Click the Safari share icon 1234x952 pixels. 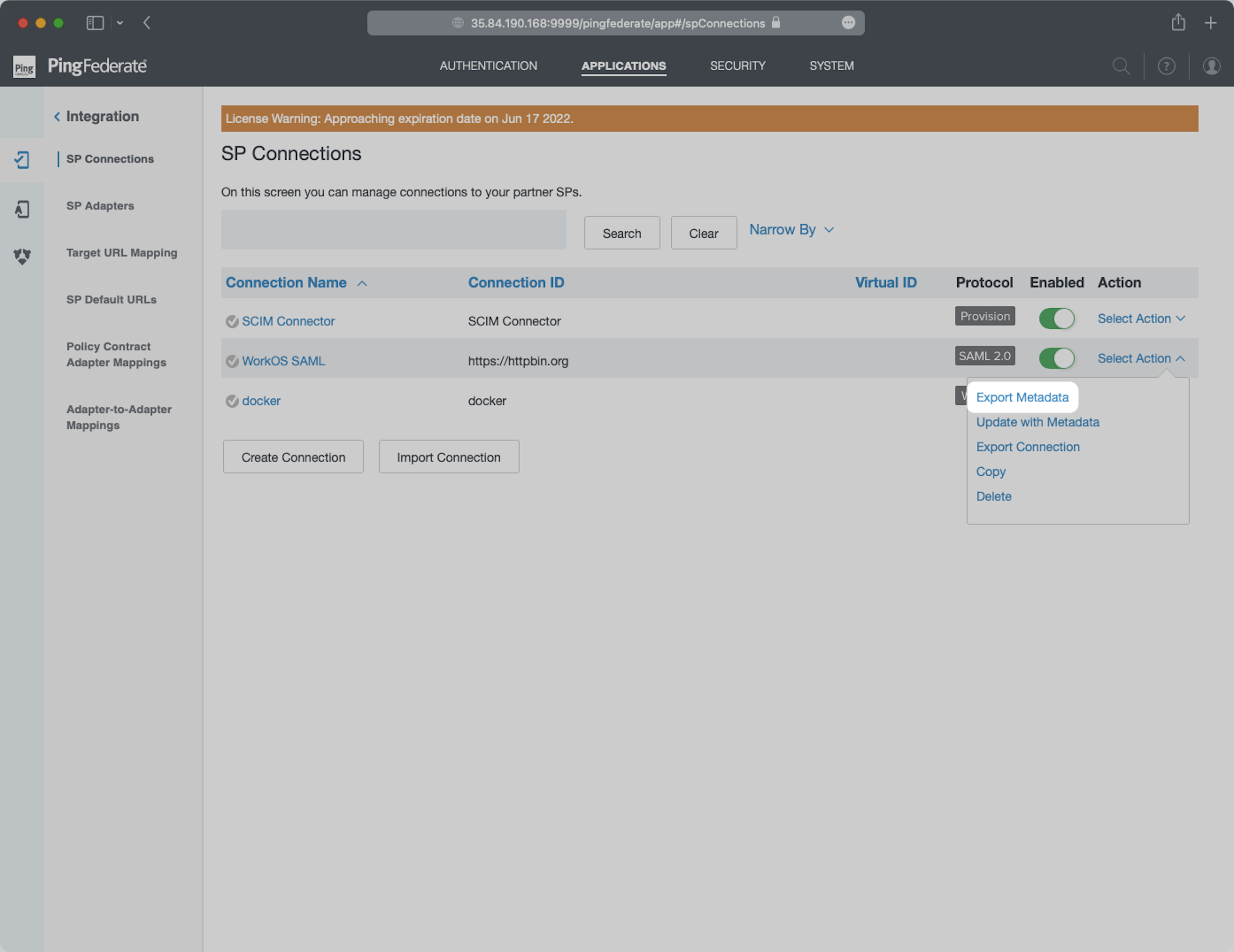[1178, 22]
